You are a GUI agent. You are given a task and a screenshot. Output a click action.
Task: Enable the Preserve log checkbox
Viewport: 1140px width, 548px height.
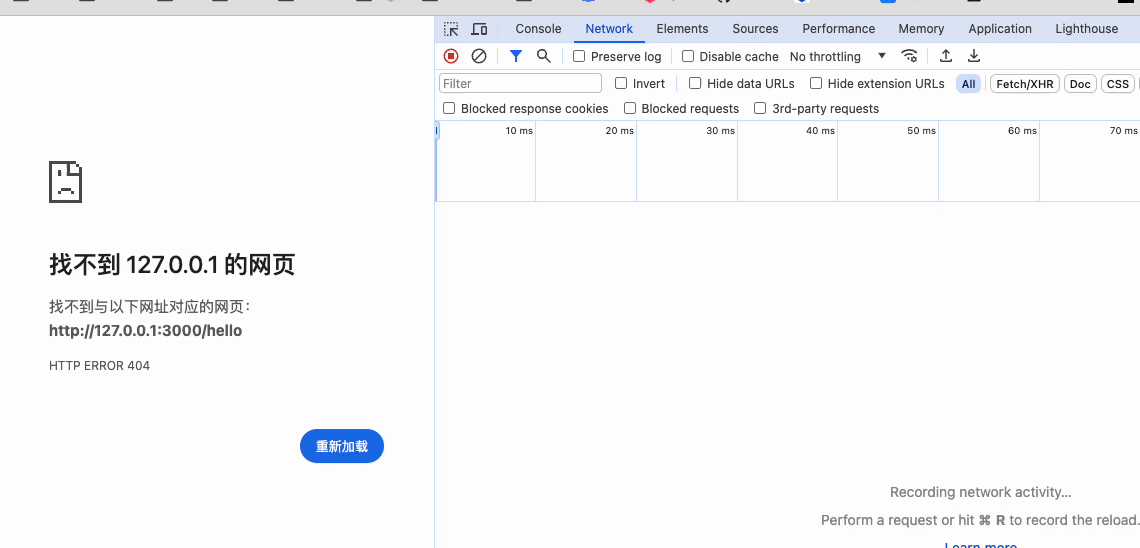click(x=579, y=56)
